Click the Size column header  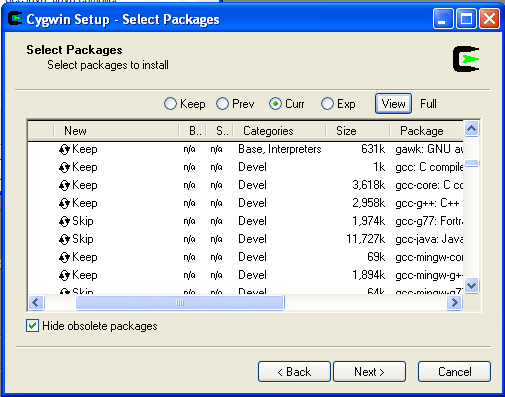click(x=358, y=131)
